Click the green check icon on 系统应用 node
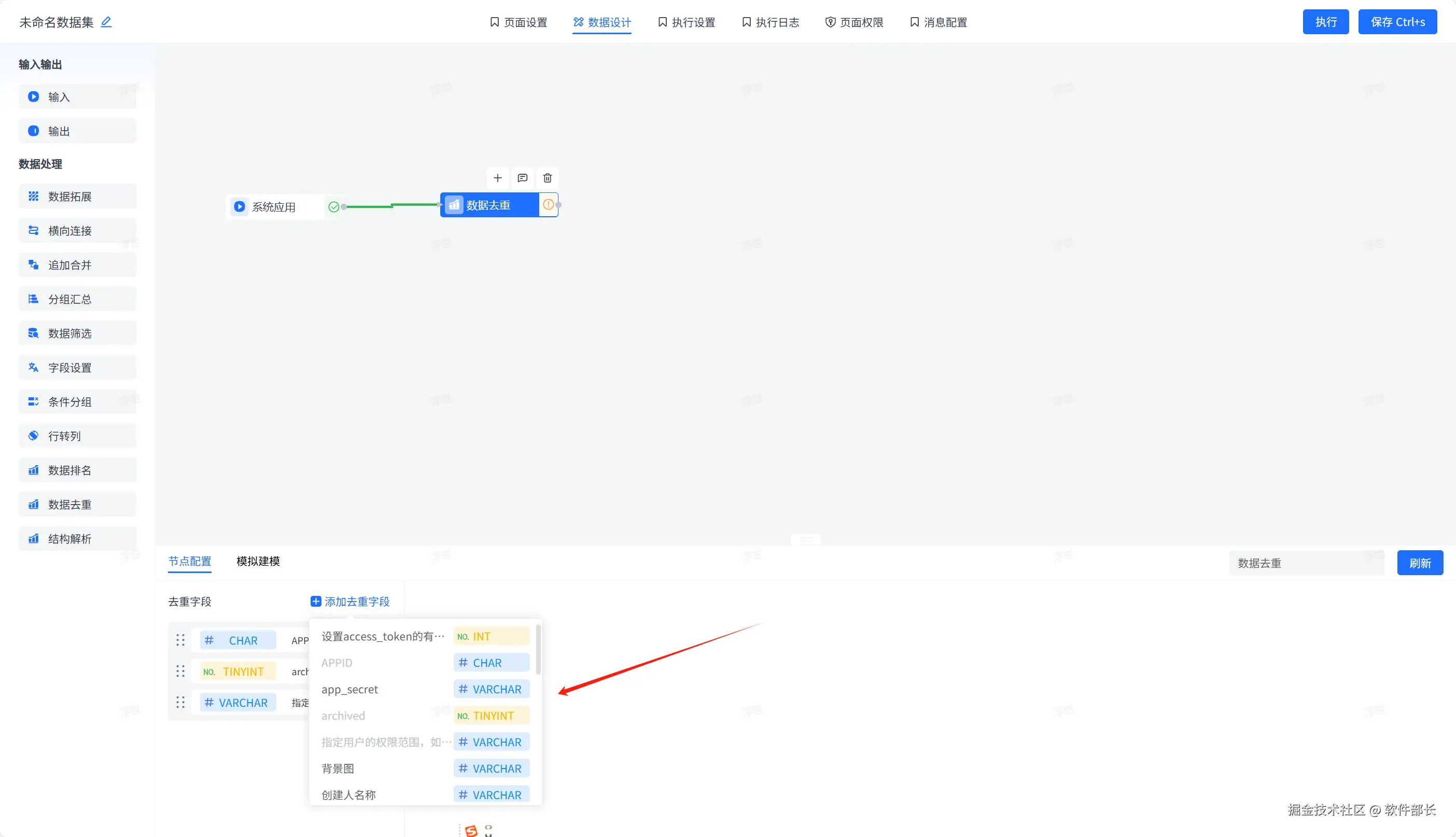This screenshot has height=837, width=1456. [333, 207]
